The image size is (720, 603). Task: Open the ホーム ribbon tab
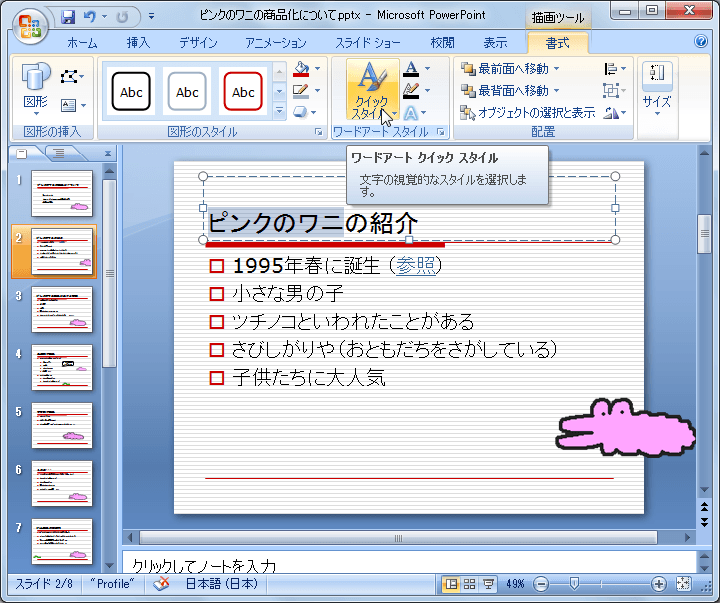point(82,43)
